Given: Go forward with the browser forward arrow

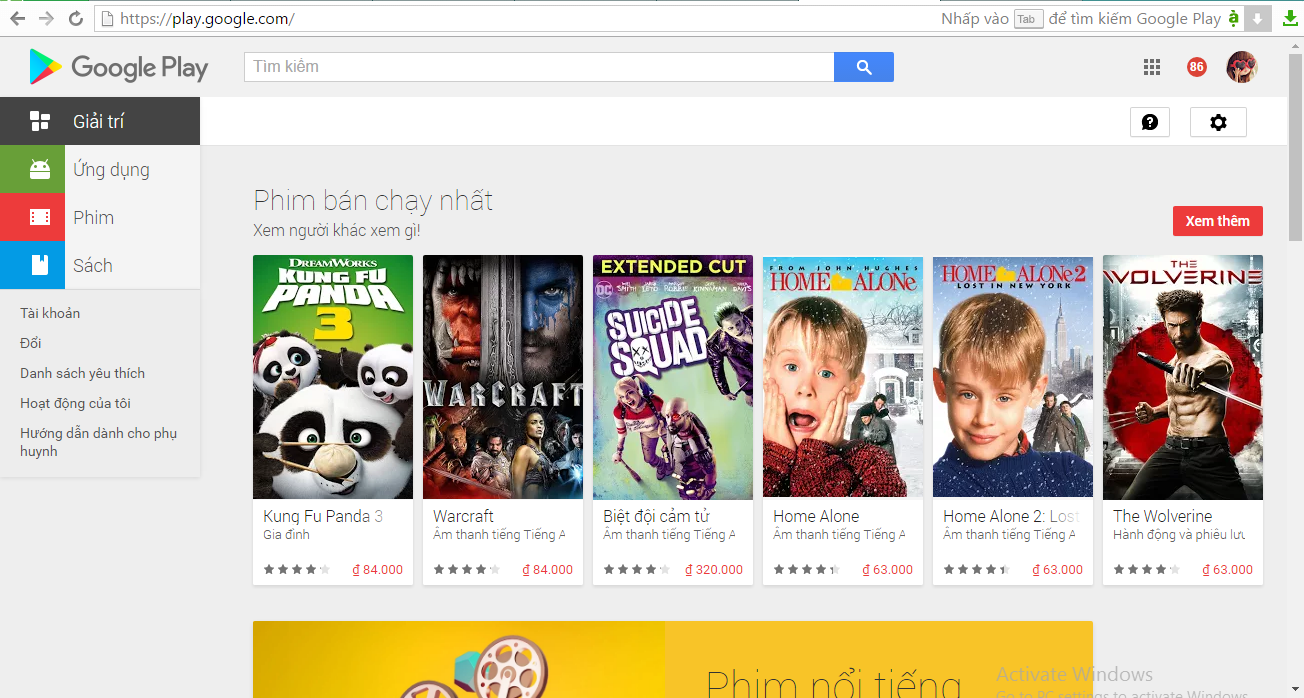Looking at the screenshot, I should tap(46, 18).
